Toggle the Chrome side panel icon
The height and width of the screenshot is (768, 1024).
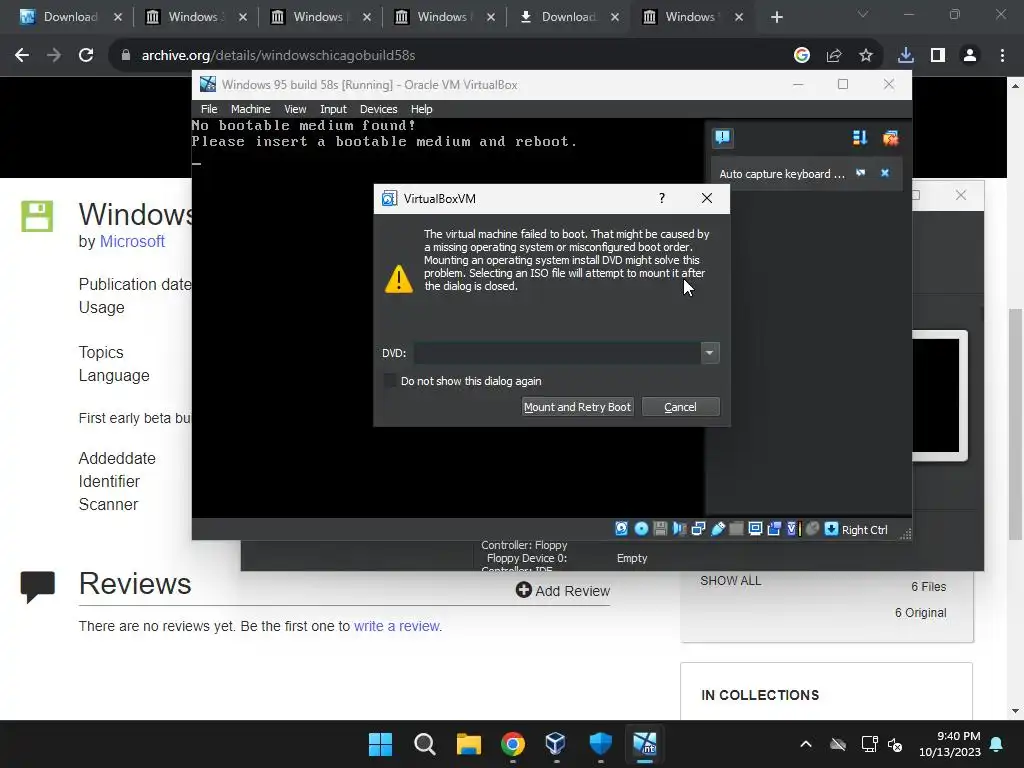point(938,56)
